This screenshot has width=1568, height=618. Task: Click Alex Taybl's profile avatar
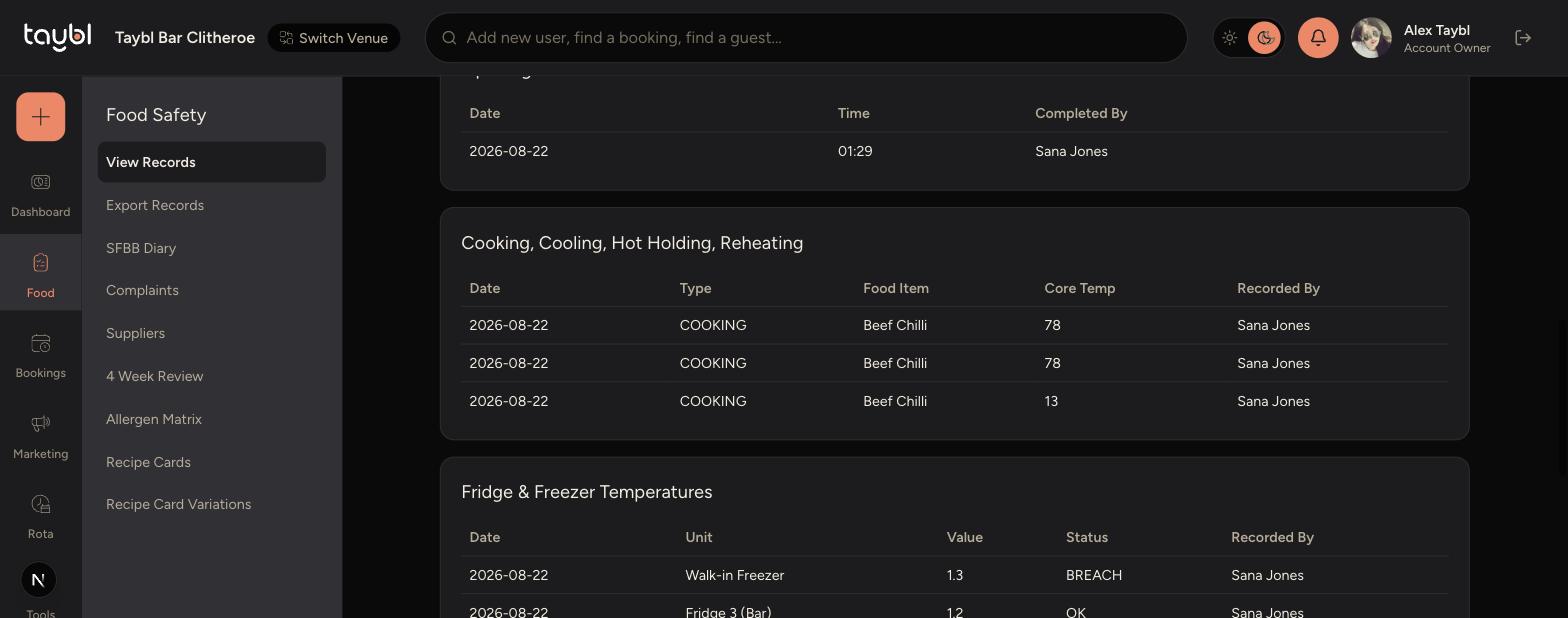click(1371, 38)
